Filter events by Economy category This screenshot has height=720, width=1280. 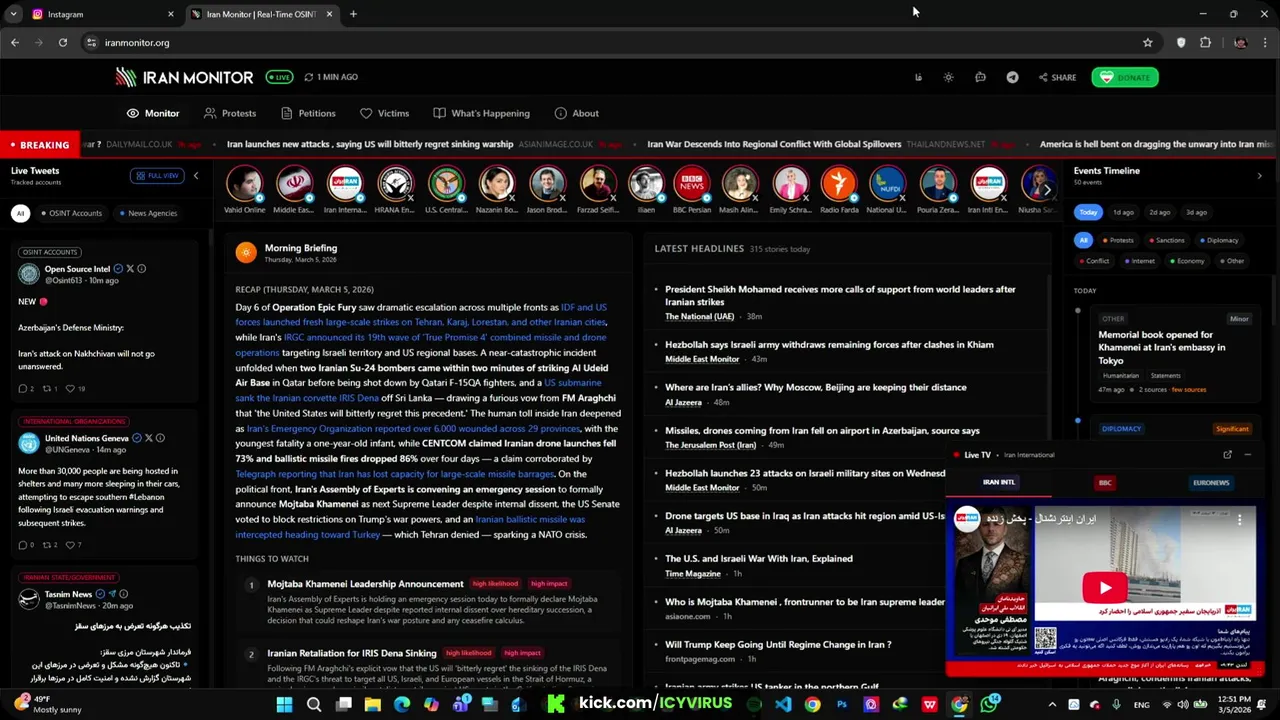pos(1186,261)
